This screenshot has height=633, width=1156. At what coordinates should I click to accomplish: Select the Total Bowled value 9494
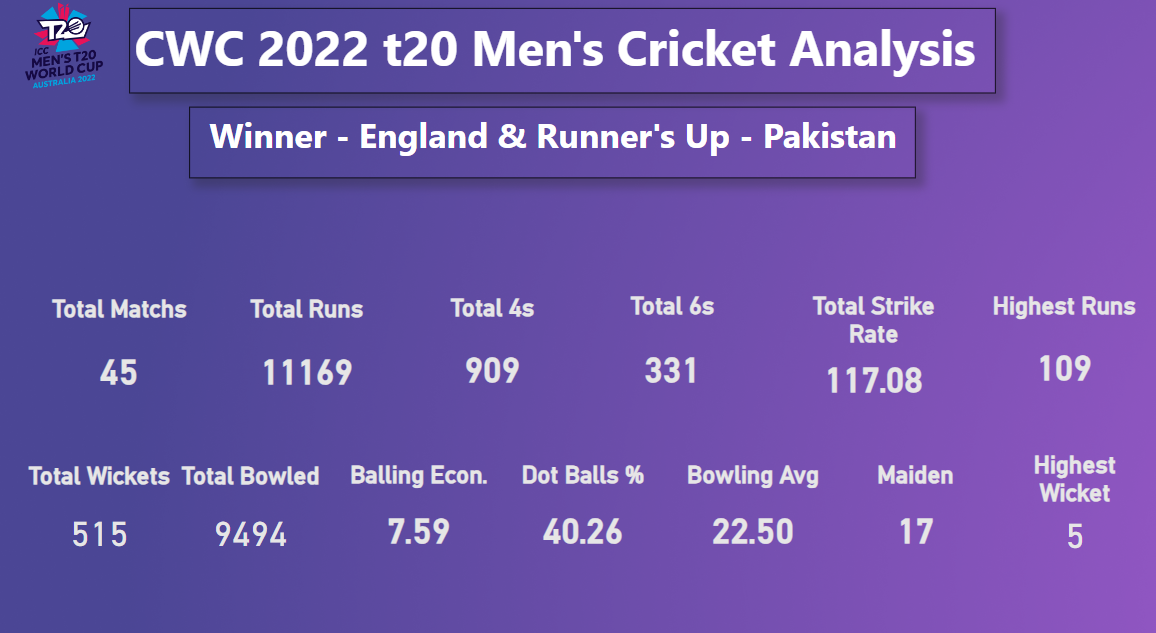point(251,535)
